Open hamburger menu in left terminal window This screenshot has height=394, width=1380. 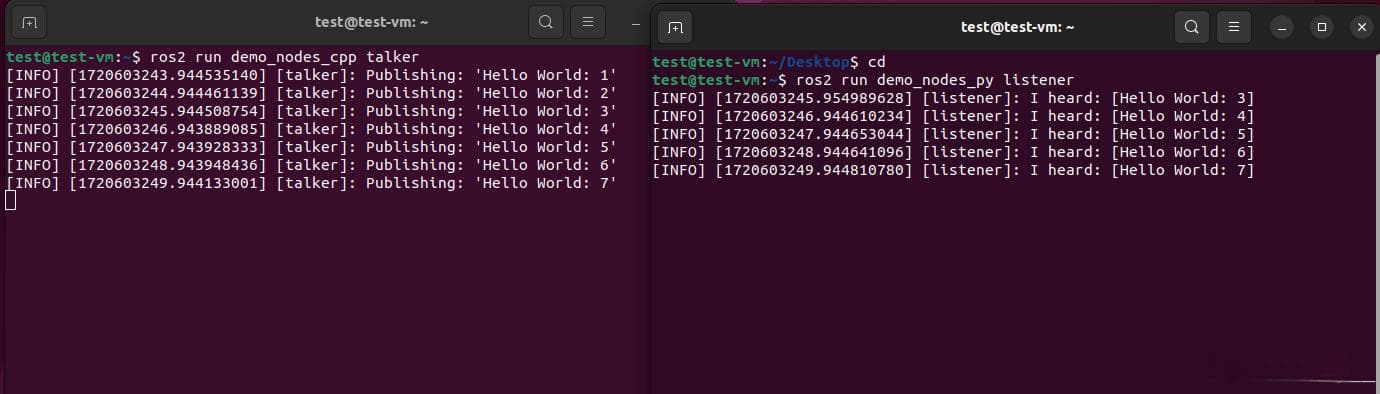[588, 21]
